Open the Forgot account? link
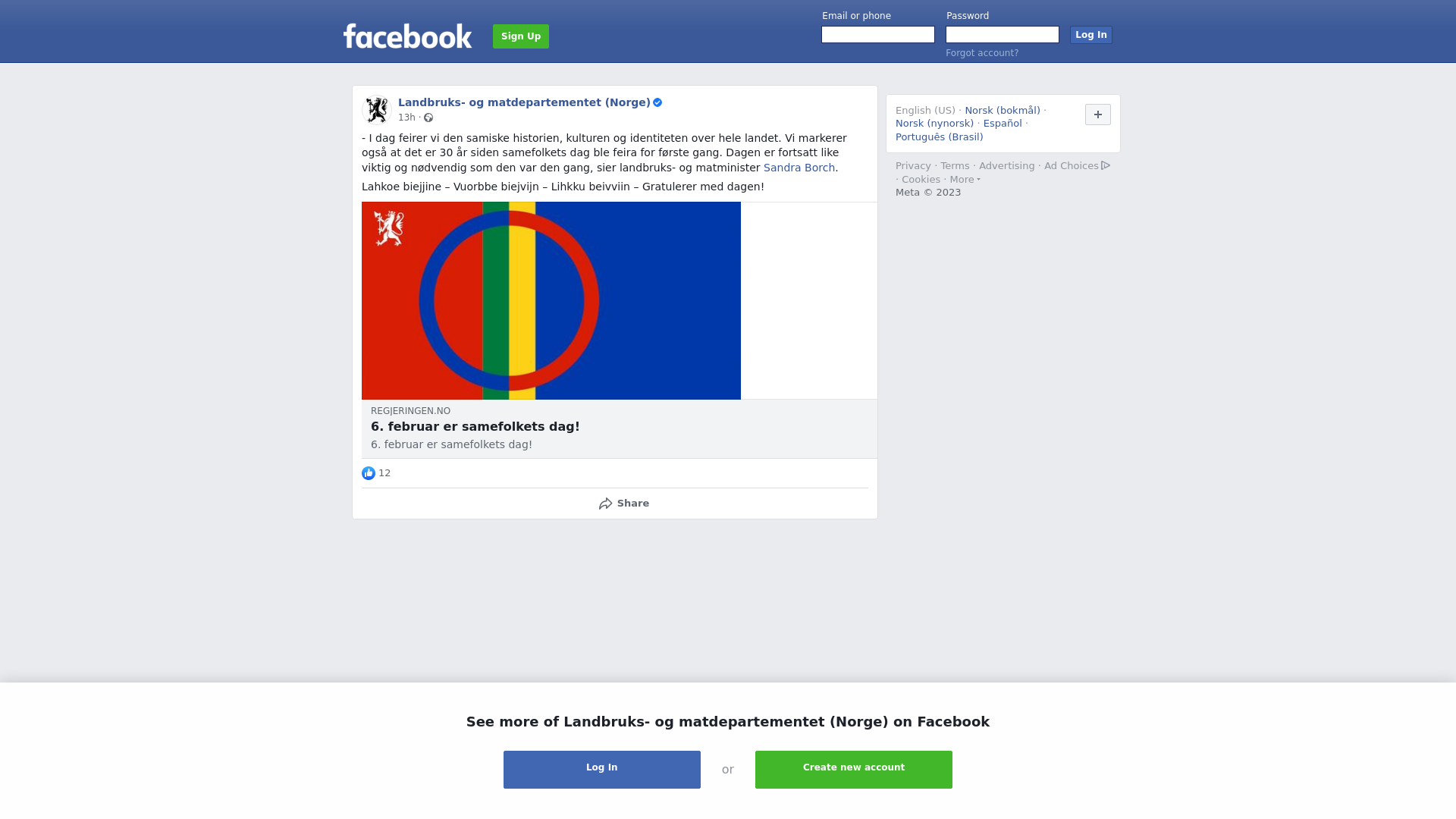Viewport: 1456px width, 819px height. point(982,53)
